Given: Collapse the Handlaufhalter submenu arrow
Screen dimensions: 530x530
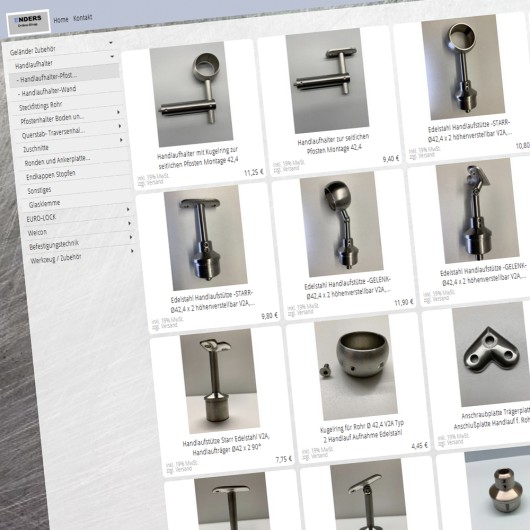Looking at the screenshot, I should tap(112, 57).
